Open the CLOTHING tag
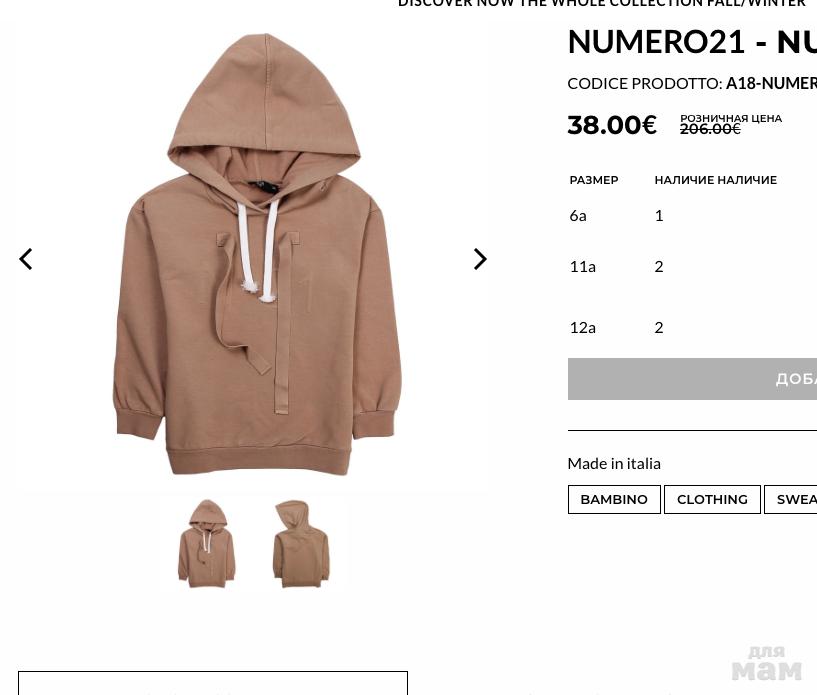The image size is (817, 695). (712, 499)
